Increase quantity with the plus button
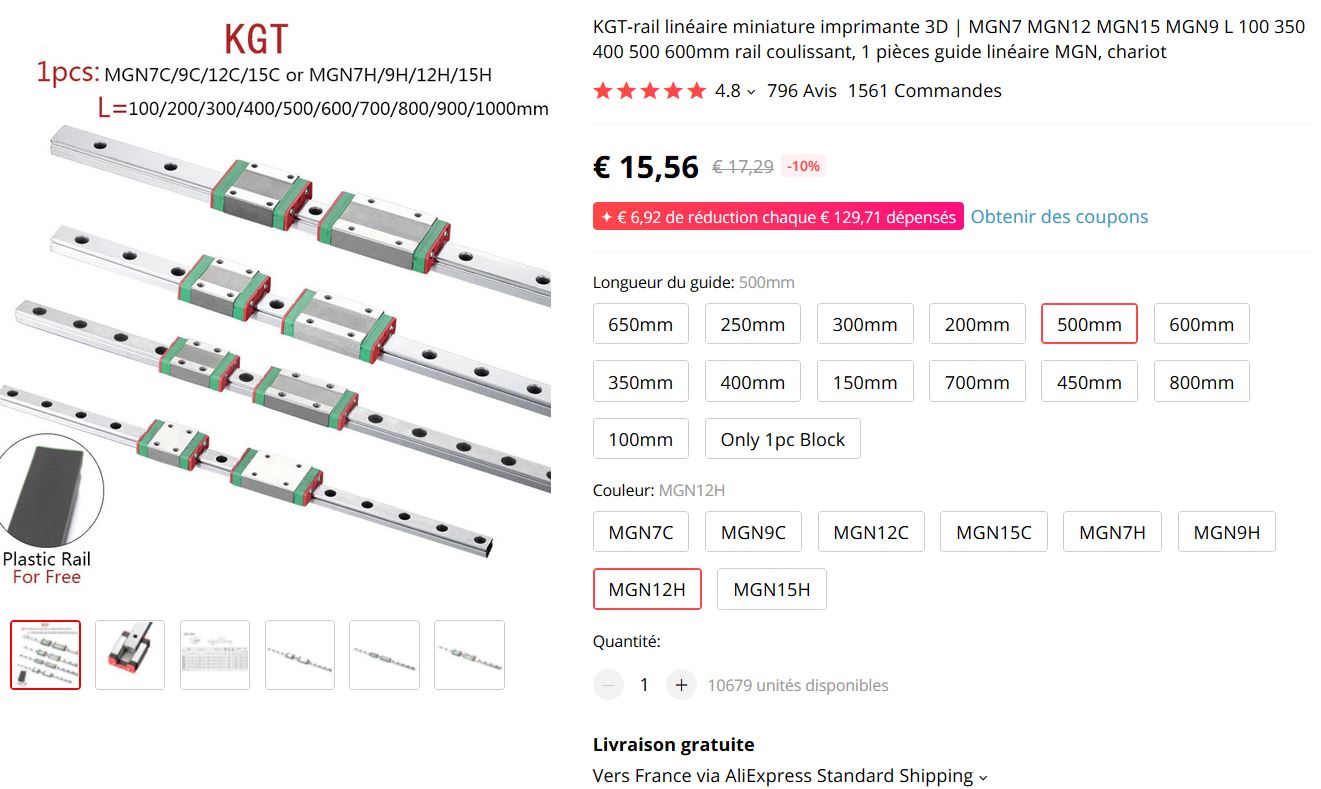The width and height of the screenshot is (1321, 789). coord(681,685)
